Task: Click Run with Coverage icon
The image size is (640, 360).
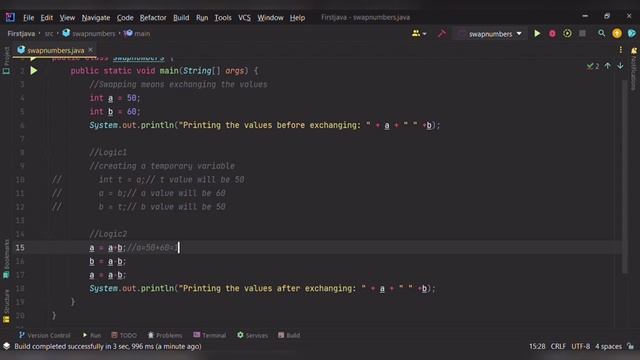Action: [x=567, y=33]
